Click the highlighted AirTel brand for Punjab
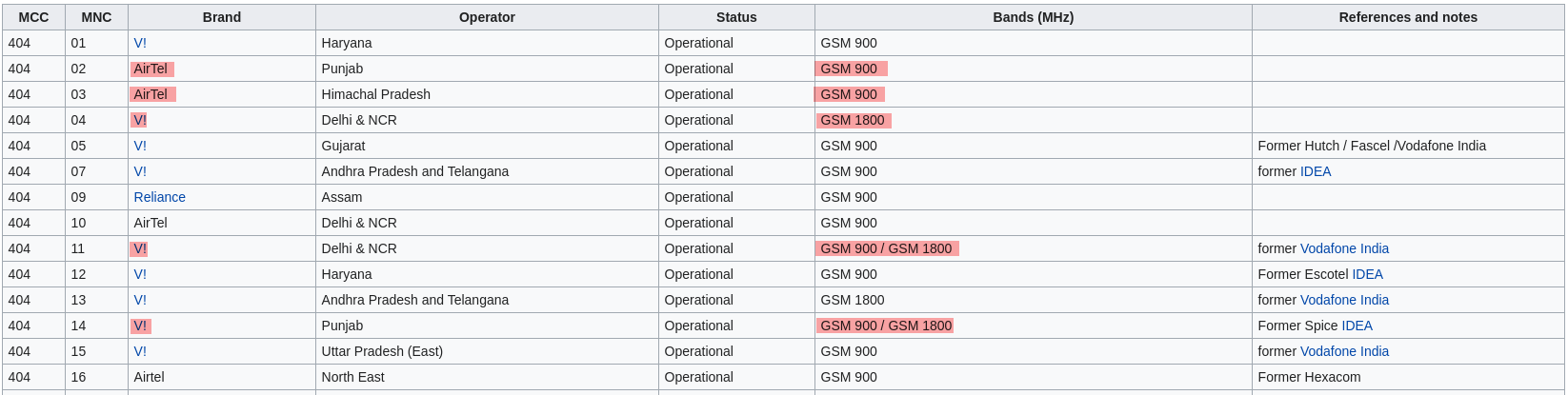This screenshot has width=1568, height=395. [x=151, y=69]
